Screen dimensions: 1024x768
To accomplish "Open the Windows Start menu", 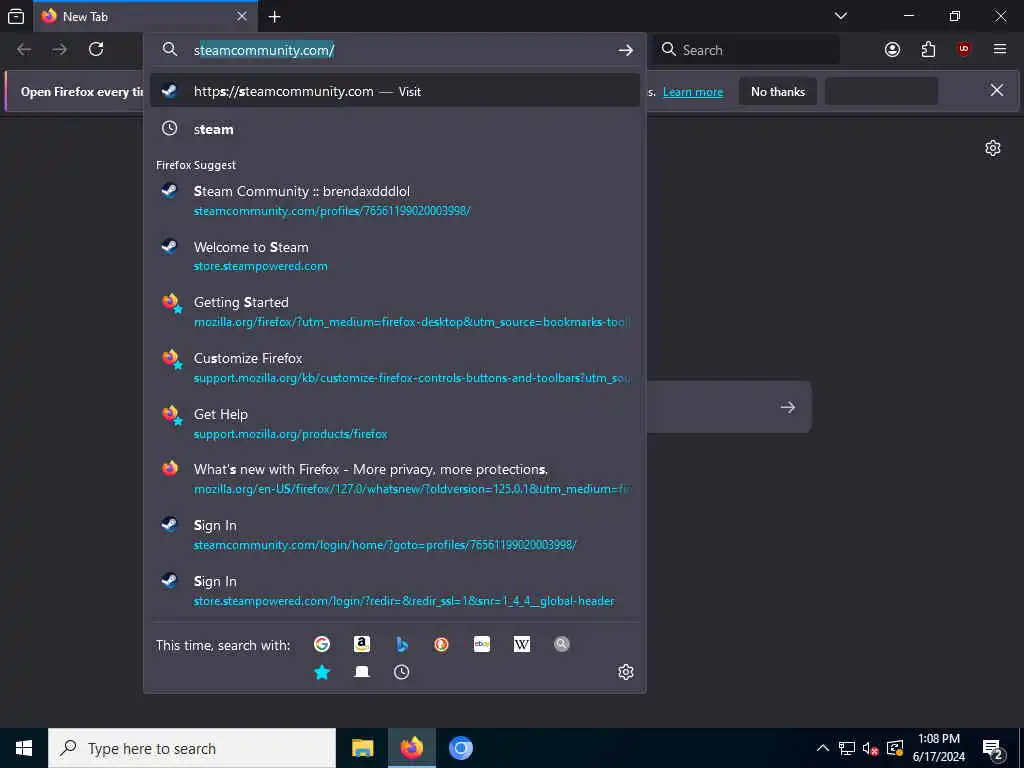I will [24, 748].
